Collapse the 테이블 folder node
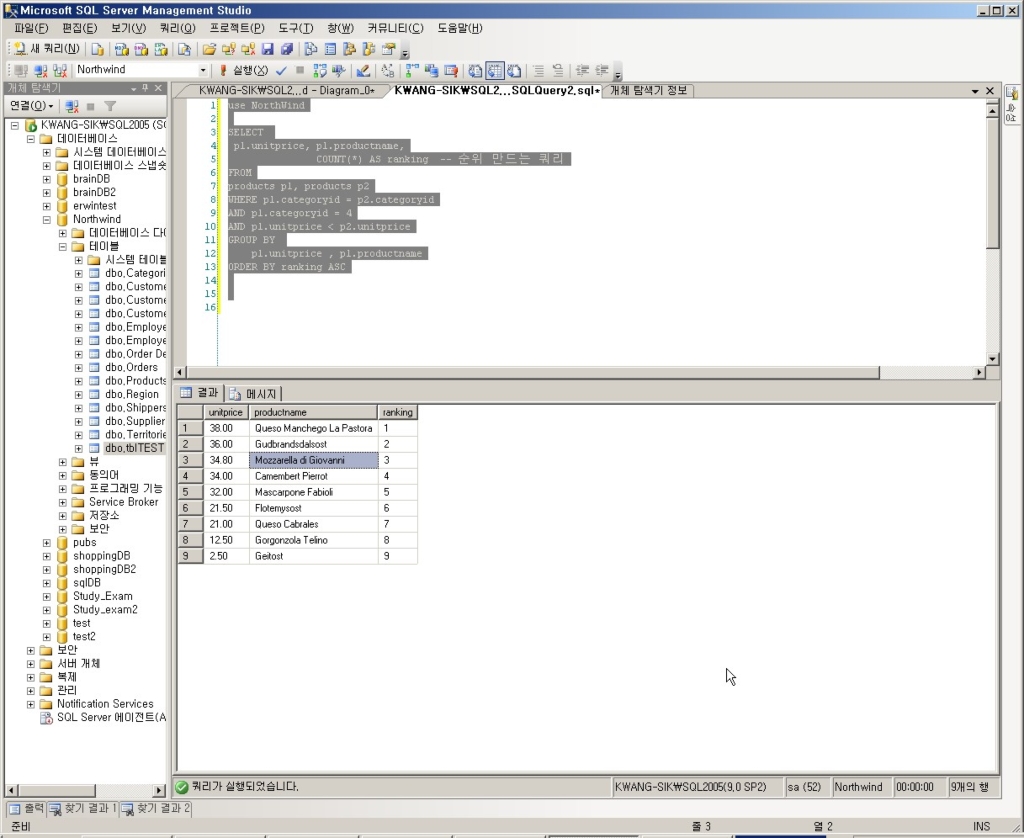The width and height of the screenshot is (1024, 838). (x=63, y=246)
